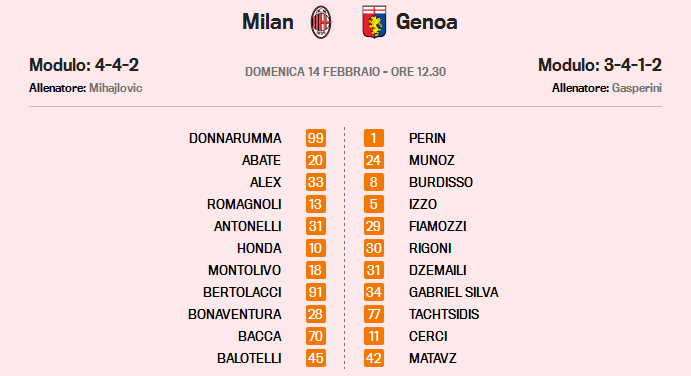691x376 pixels.
Task: Click Cerci's number 11 badge
Action: click(x=374, y=336)
